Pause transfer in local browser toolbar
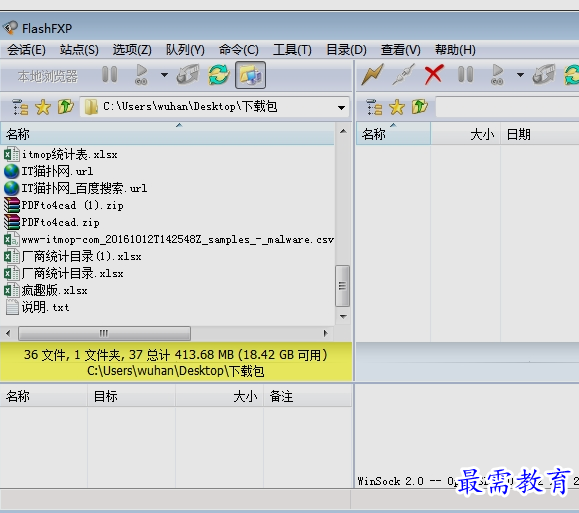 pos(110,74)
